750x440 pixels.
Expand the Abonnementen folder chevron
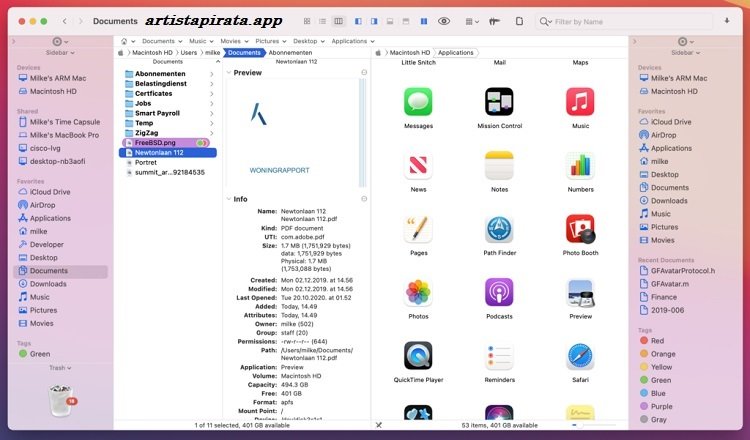pyautogui.click(x=211, y=74)
